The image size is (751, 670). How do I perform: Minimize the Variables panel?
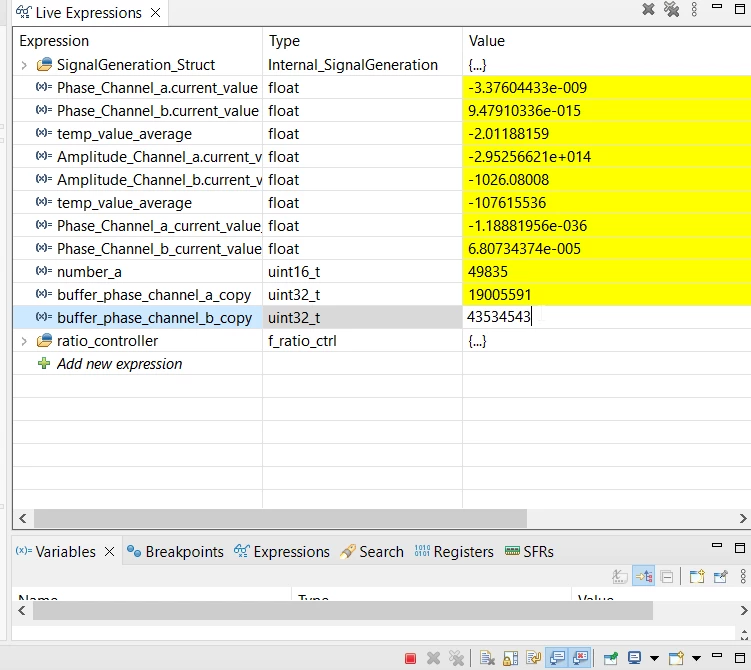pos(717,545)
